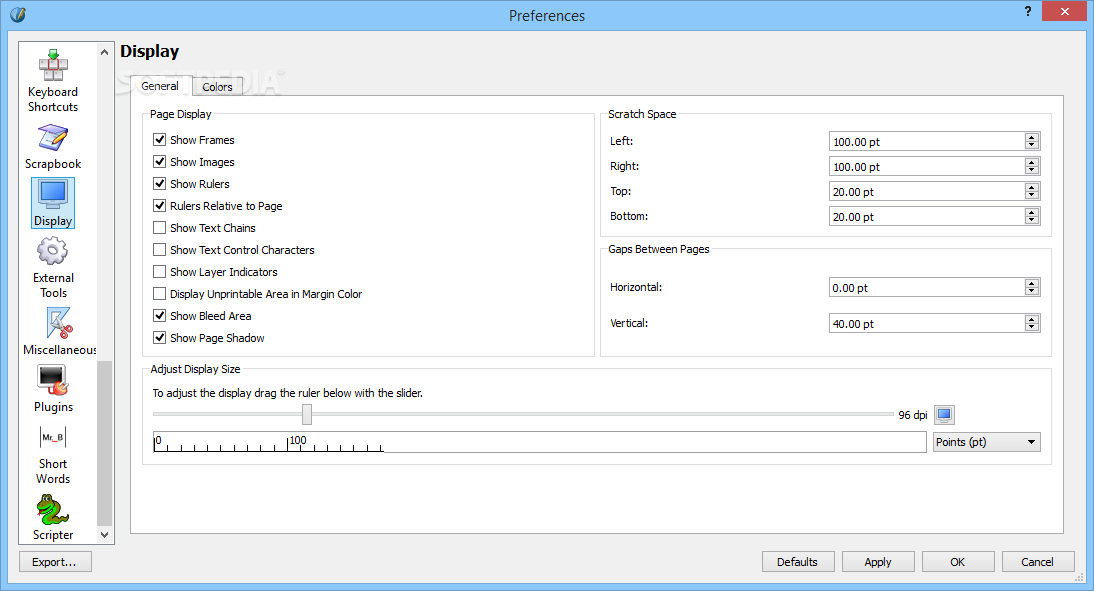
Task: Restore settings with Defaults button
Action: point(797,562)
